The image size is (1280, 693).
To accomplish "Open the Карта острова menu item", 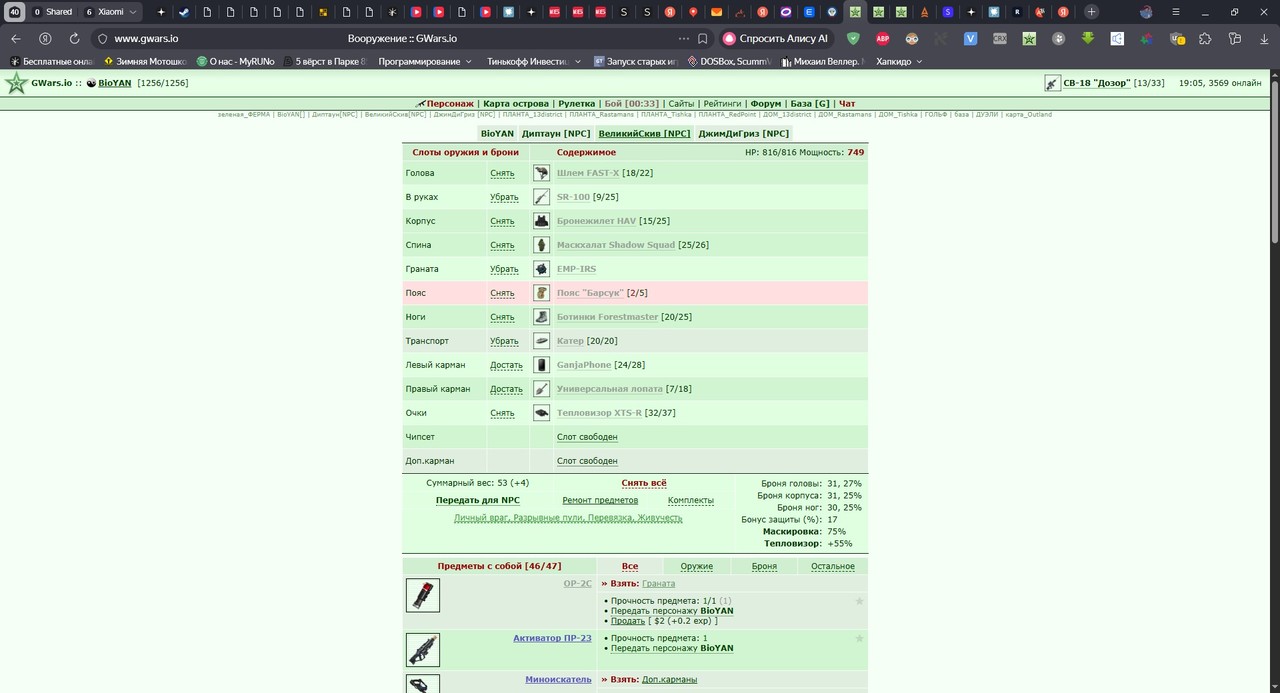I will (x=516, y=104).
